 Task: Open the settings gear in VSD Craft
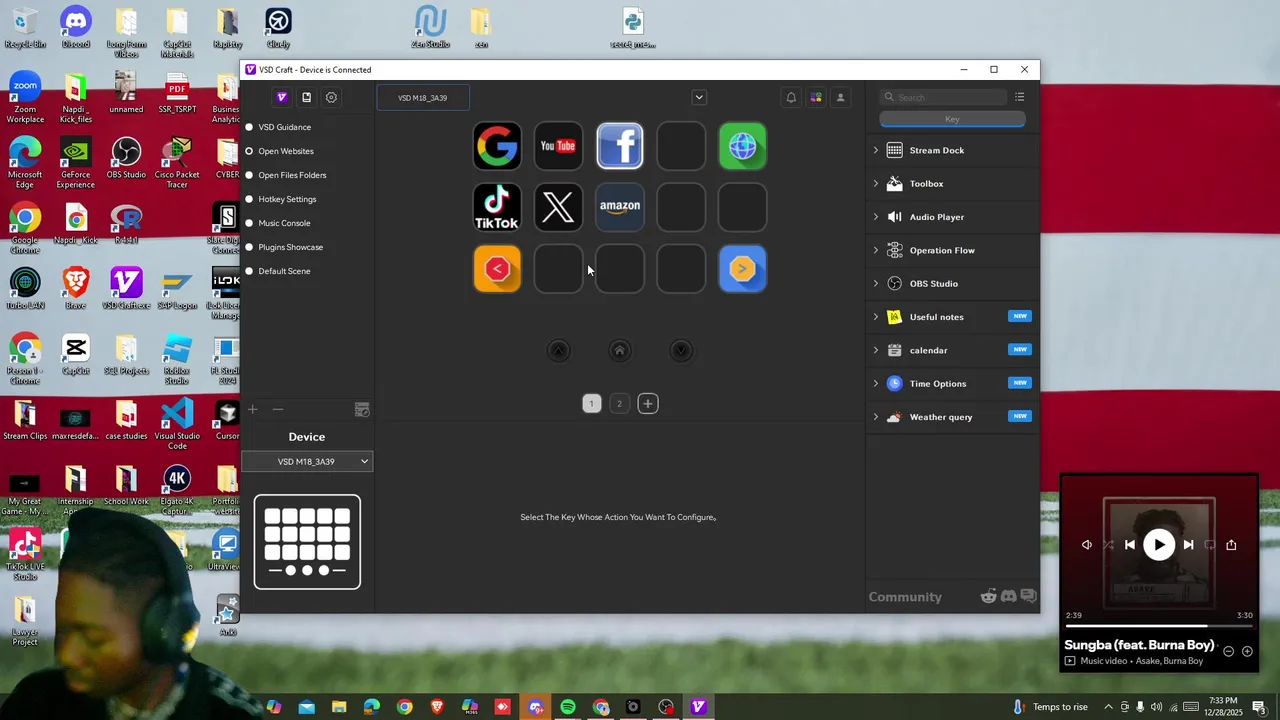point(331,97)
